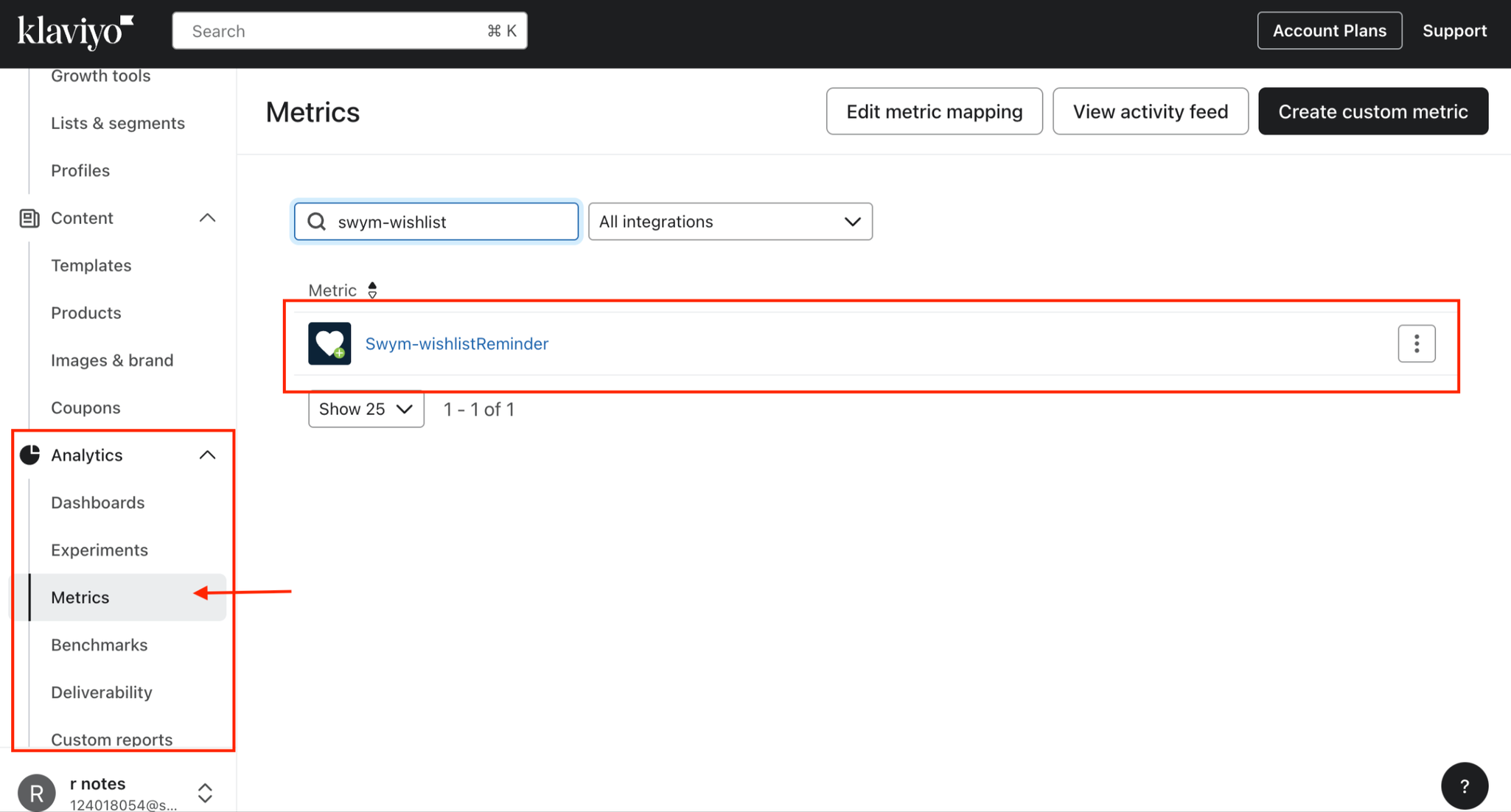
Task: Open the Show 25 page size dropdown
Action: click(x=366, y=410)
